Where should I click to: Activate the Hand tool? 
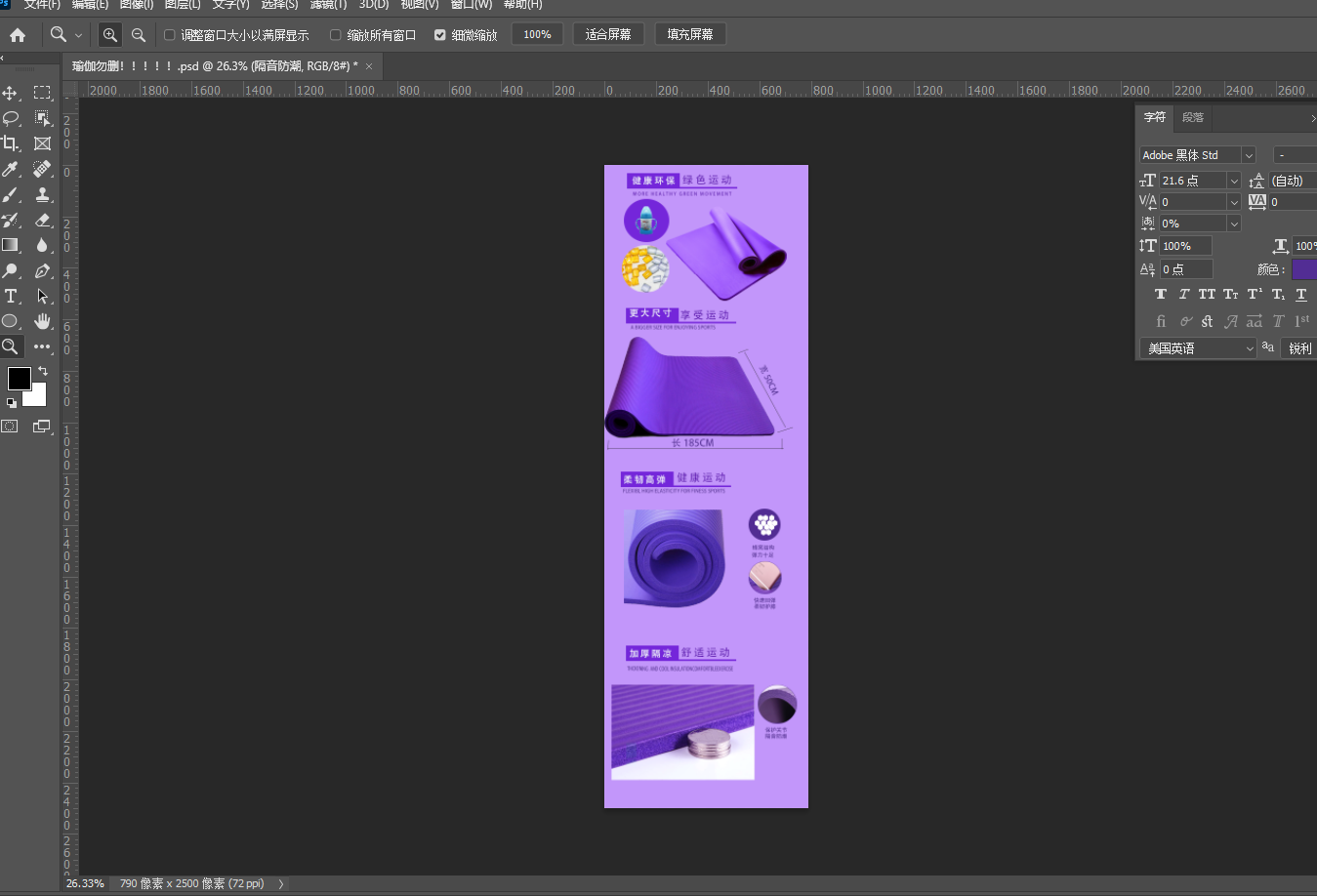42,321
